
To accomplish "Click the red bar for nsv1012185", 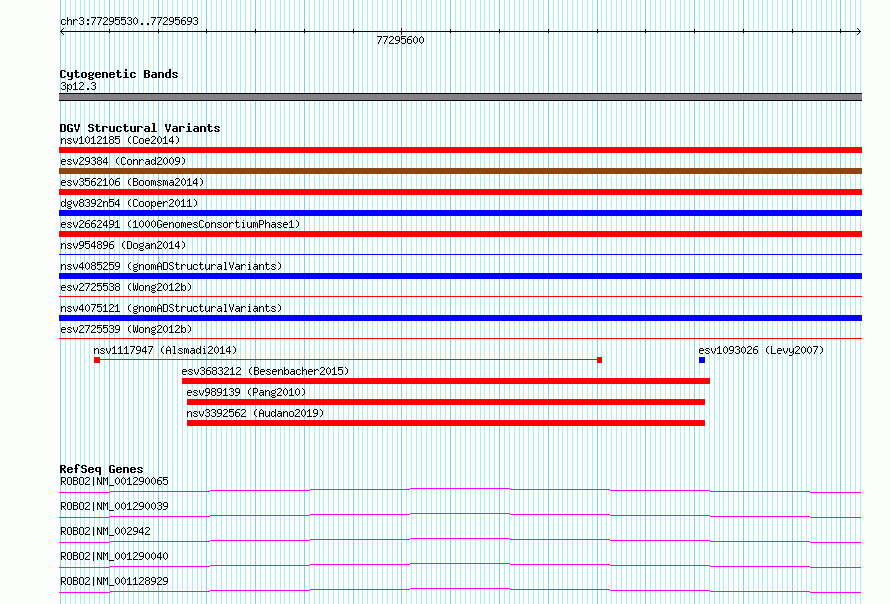I will (x=460, y=150).
